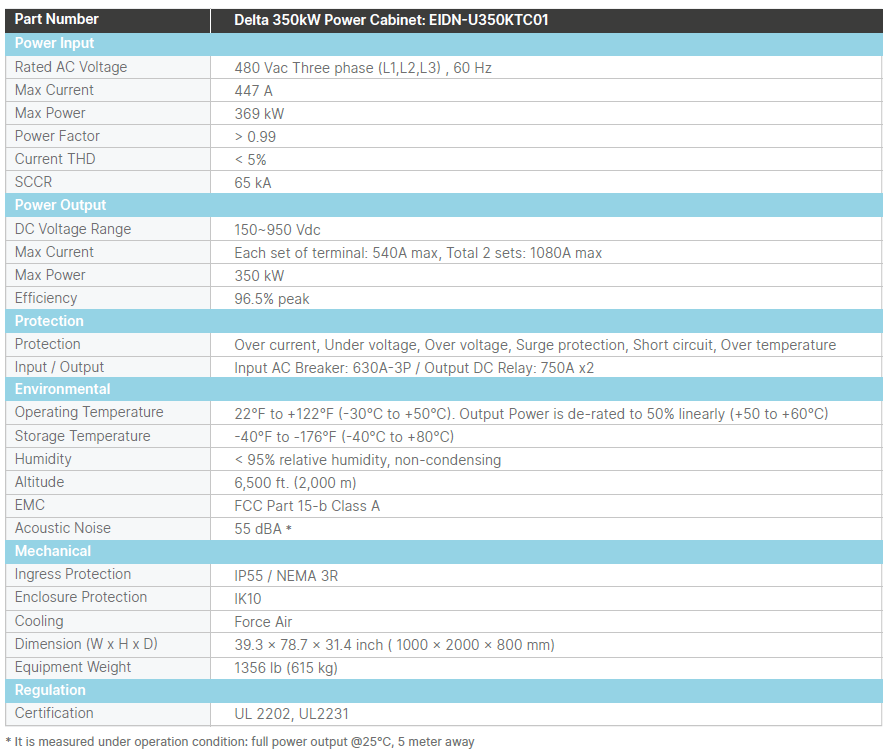887x755 pixels.
Task: Select the "96.5% peak" value
Action: pyautogui.click(x=272, y=299)
